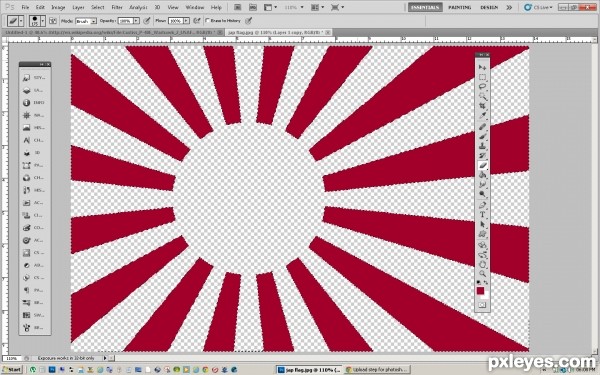This screenshot has height=375, width=600.
Task: Open the Flow slider arrow
Action: coord(186,21)
